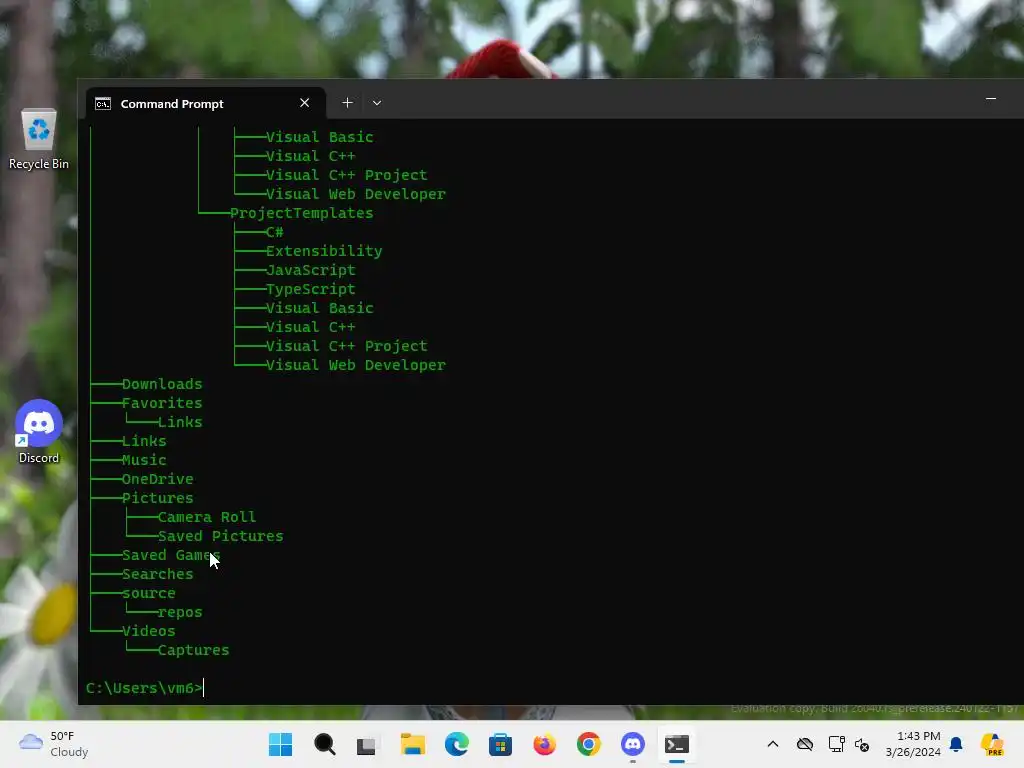This screenshot has width=1024, height=768.
Task: Launch File Explorer from taskbar
Action: coord(413,744)
